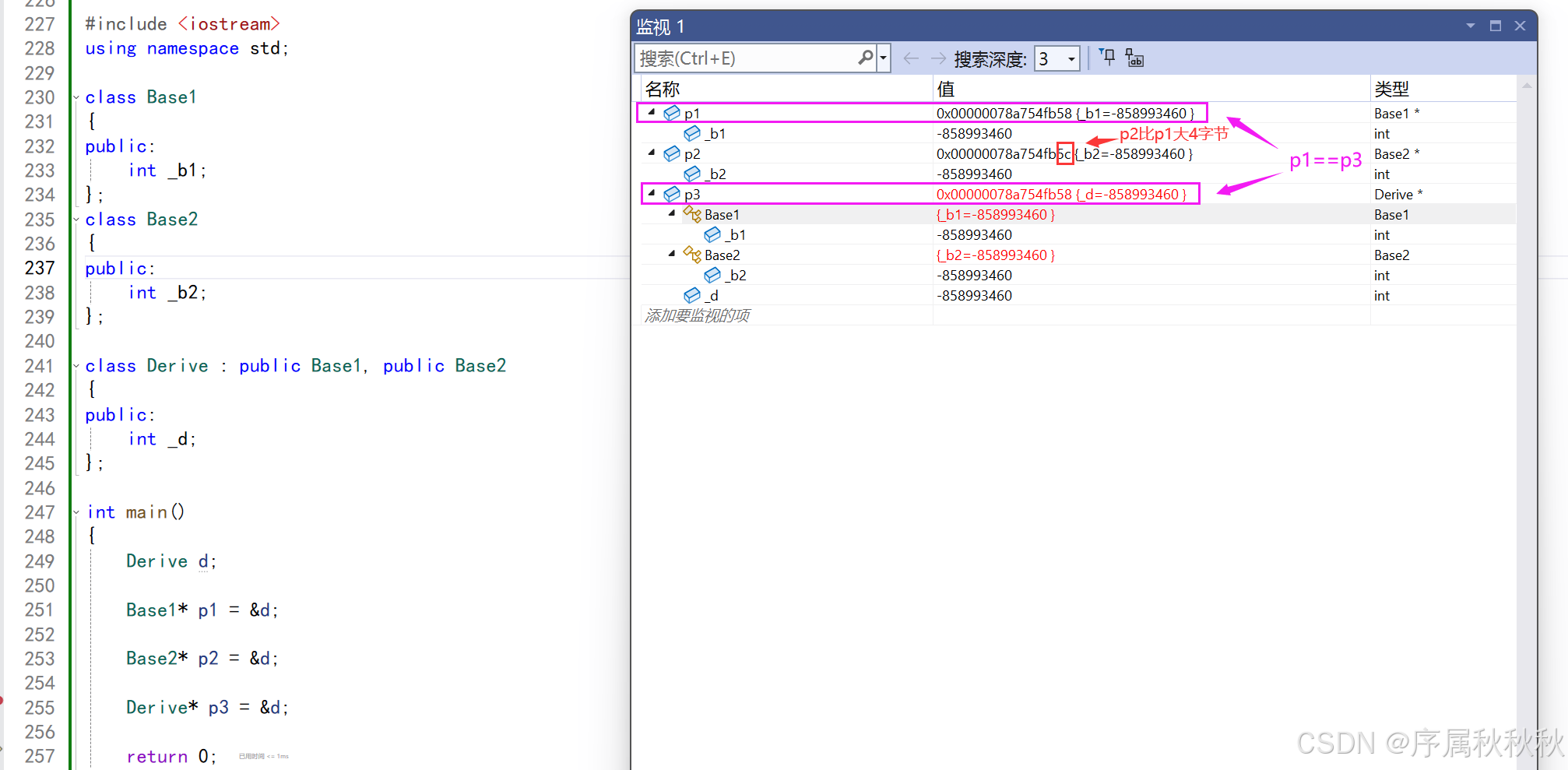Close the Watch 1 window
This screenshot has width=1568, height=770.
coord(1520,26)
